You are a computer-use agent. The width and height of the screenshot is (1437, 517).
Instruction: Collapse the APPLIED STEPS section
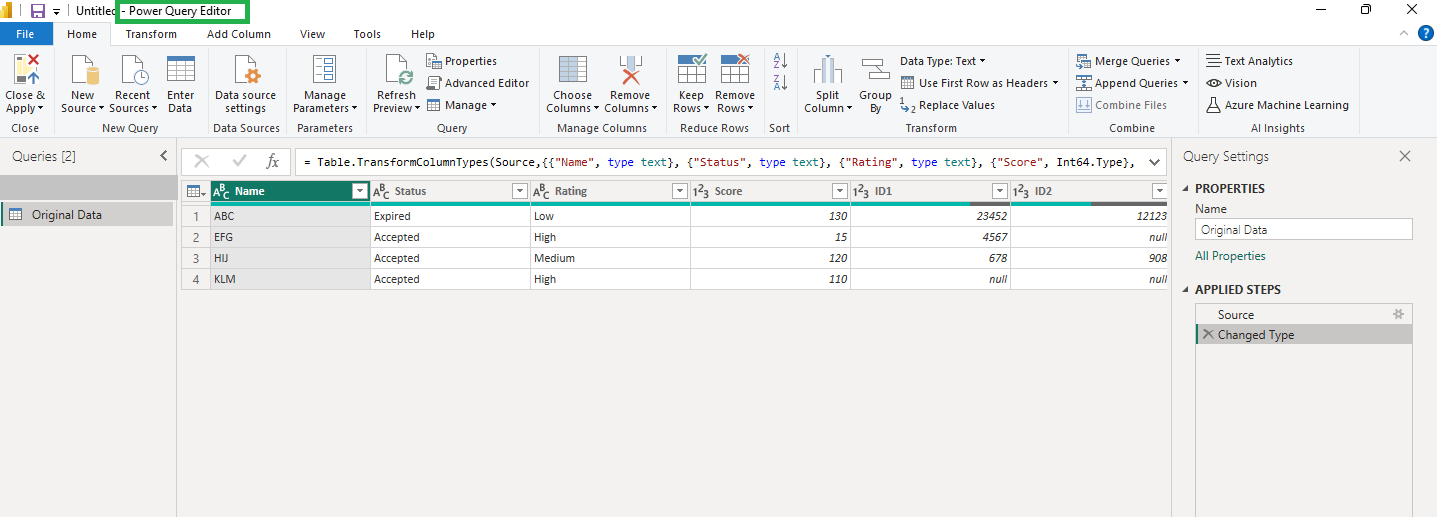[1187, 290]
